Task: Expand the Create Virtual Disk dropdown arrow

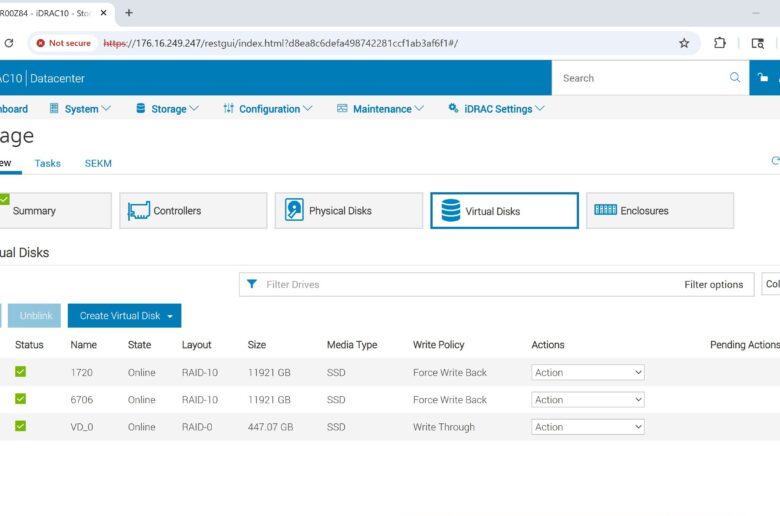Action: [x=170, y=316]
